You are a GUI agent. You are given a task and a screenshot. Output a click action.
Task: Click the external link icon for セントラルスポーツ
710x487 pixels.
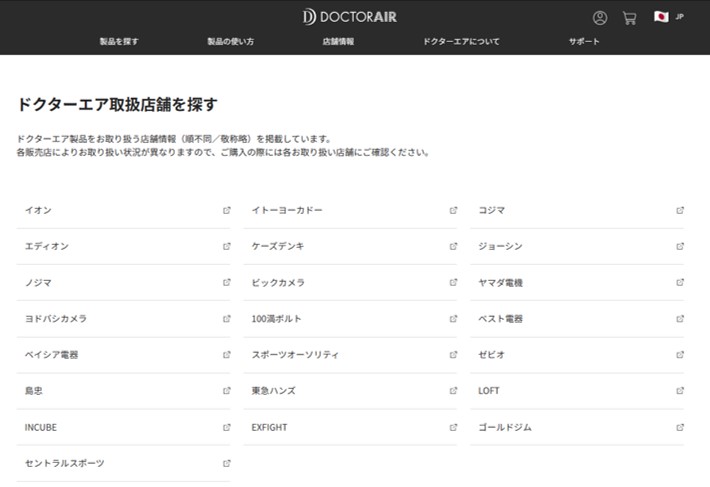(x=226, y=463)
